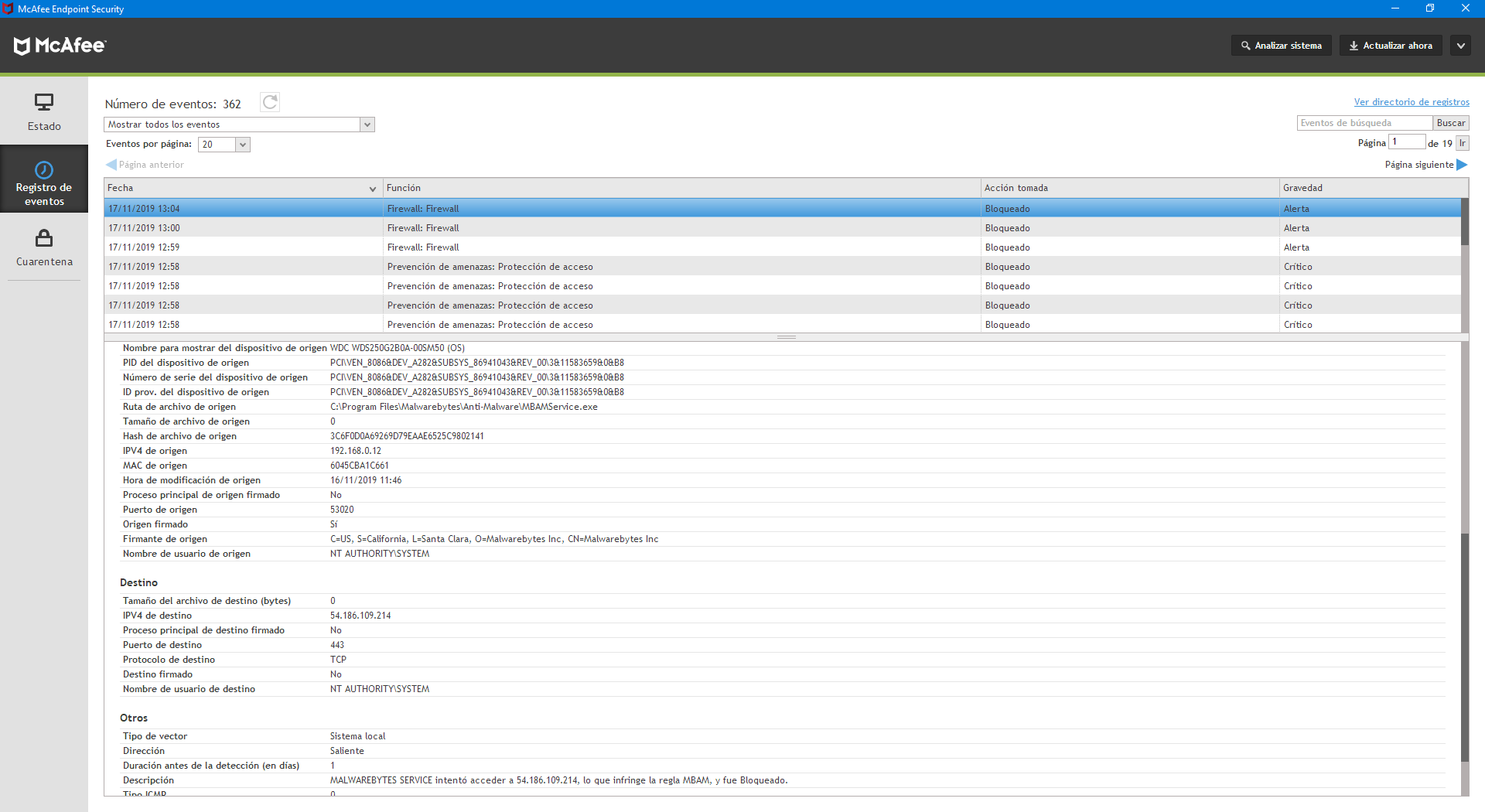Click the previous page arrow icon
Image resolution: width=1485 pixels, height=812 pixels.
(111, 165)
